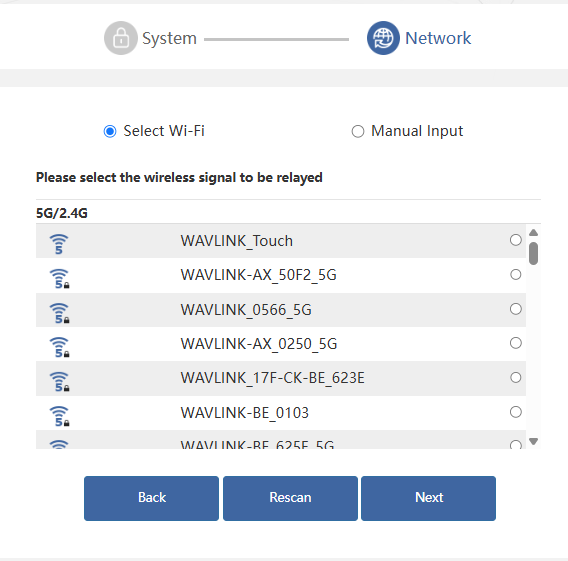Screen dimensions: 568x561
Task: Choose the Select Wi-Fi radio option
Action: 110,131
